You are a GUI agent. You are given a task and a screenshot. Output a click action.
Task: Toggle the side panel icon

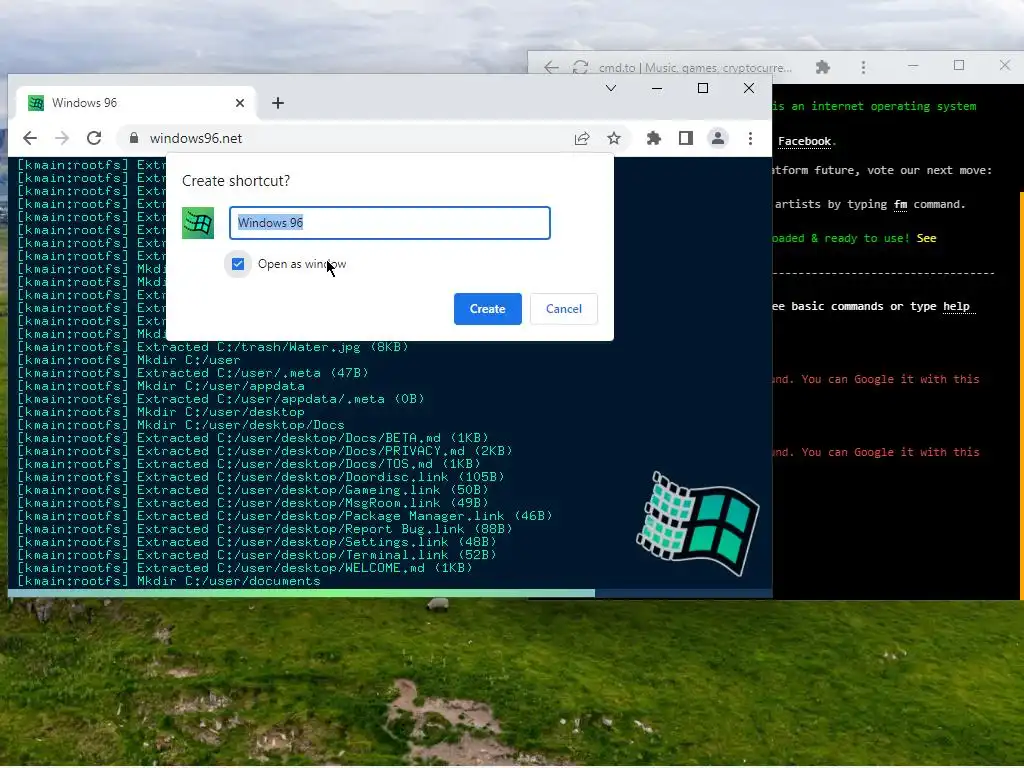click(x=686, y=138)
